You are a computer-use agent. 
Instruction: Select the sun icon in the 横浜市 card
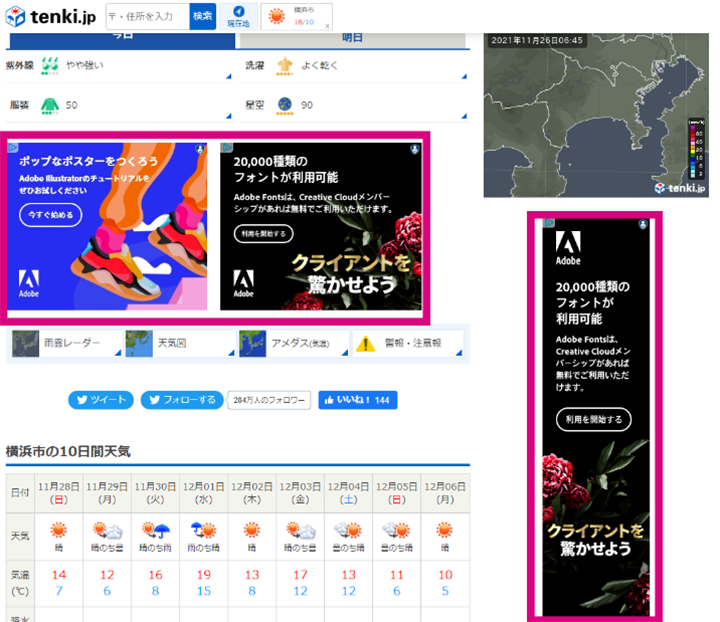point(276,17)
